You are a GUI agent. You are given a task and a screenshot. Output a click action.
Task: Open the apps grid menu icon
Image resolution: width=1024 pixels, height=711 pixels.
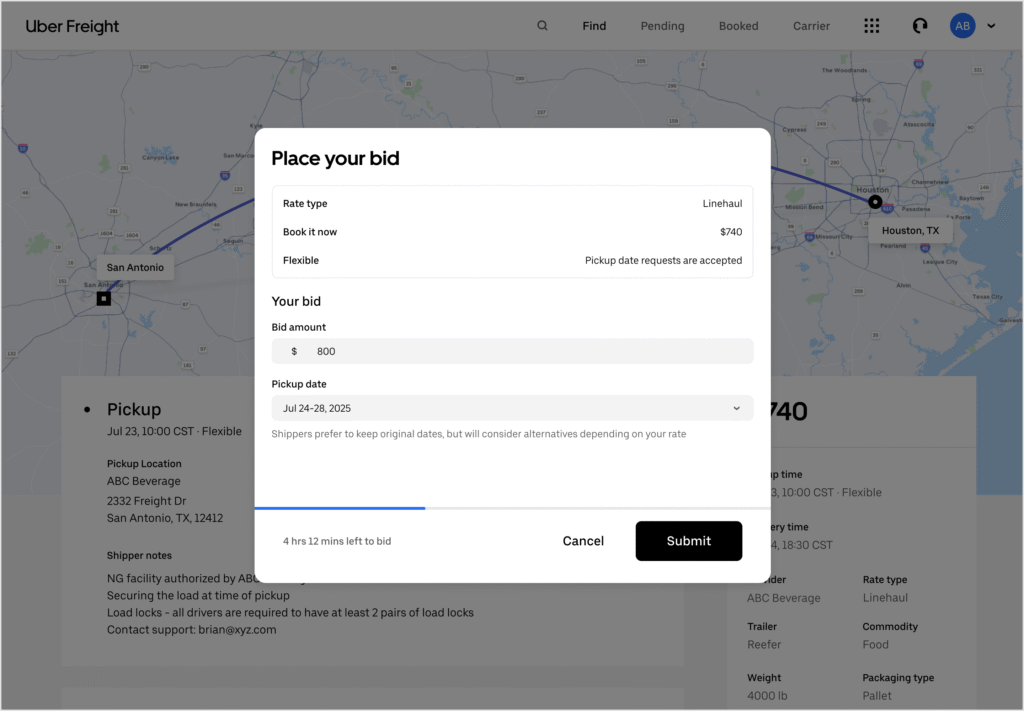coord(871,25)
